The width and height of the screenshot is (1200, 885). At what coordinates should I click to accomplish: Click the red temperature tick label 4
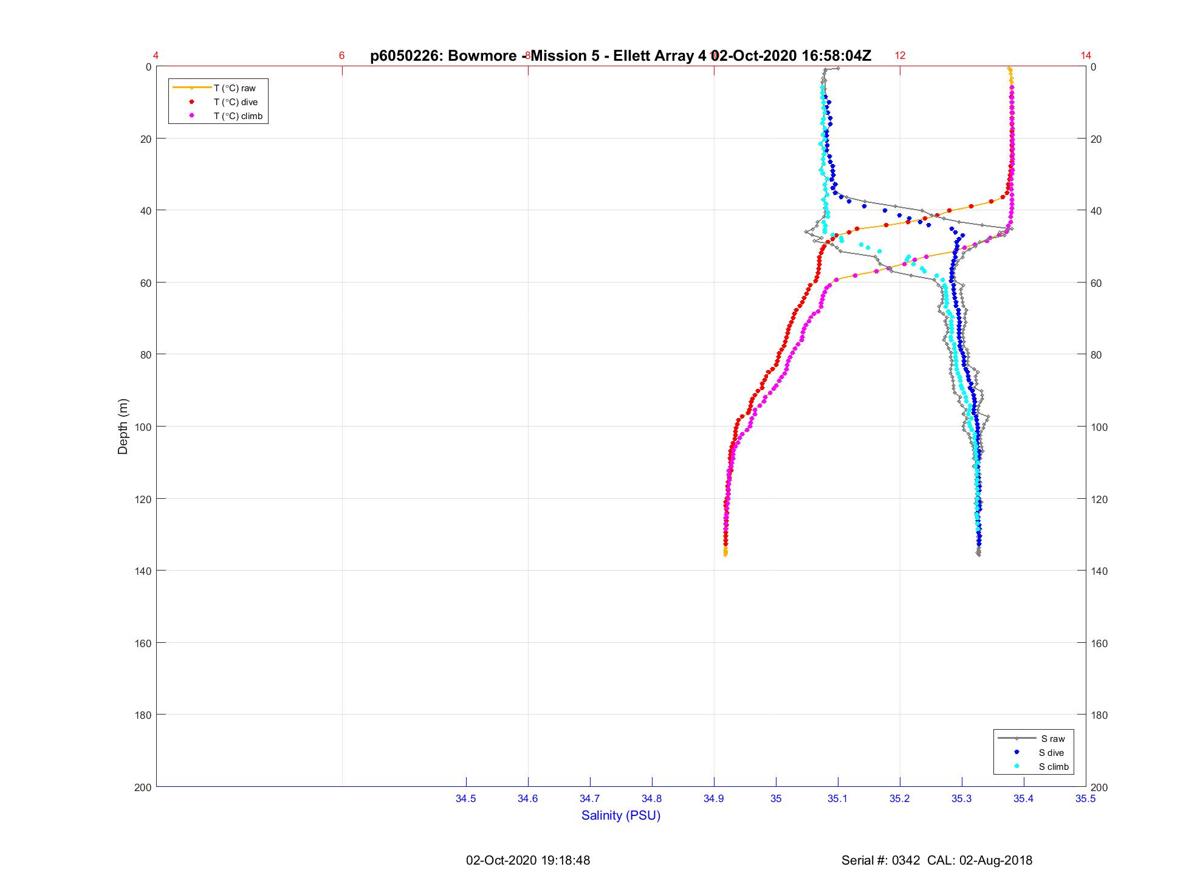click(x=156, y=56)
